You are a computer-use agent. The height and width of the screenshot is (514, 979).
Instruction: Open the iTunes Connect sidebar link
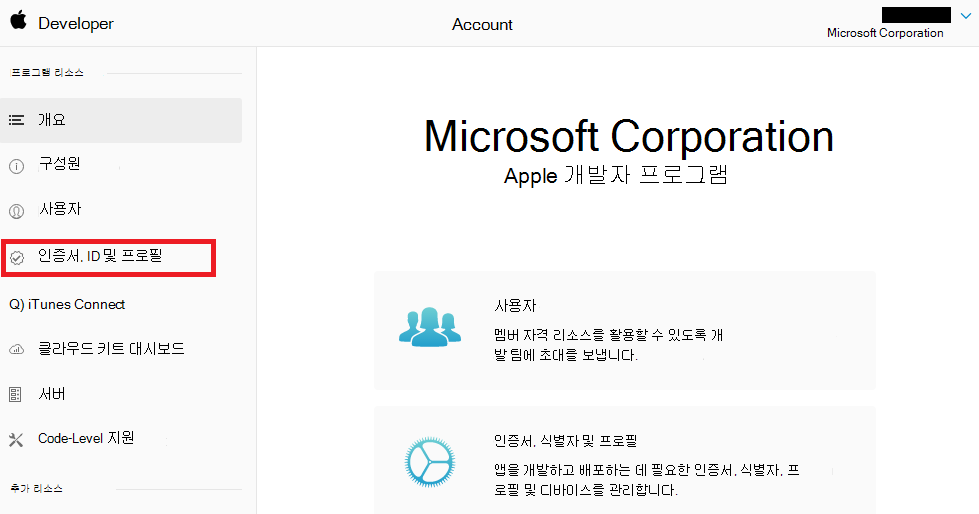tap(67, 304)
